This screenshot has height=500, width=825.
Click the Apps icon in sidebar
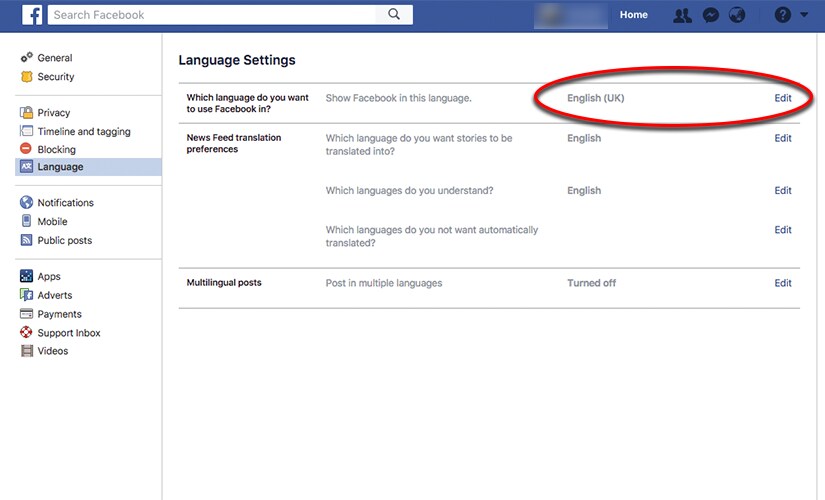pos(26,276)
